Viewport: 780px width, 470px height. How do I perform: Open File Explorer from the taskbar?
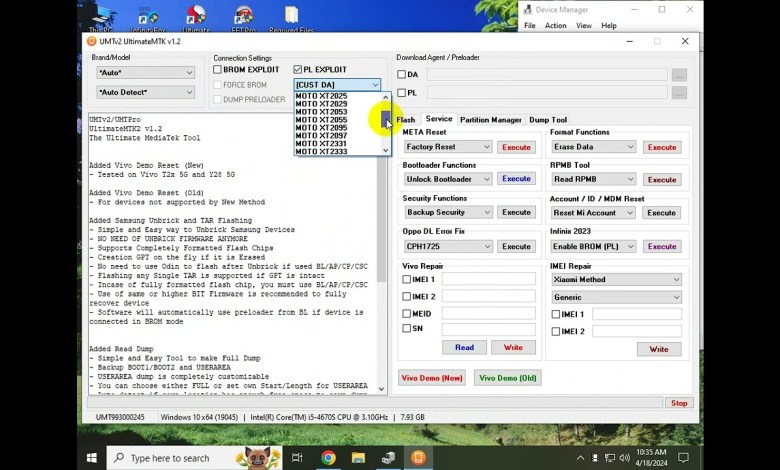click(358, 458)
